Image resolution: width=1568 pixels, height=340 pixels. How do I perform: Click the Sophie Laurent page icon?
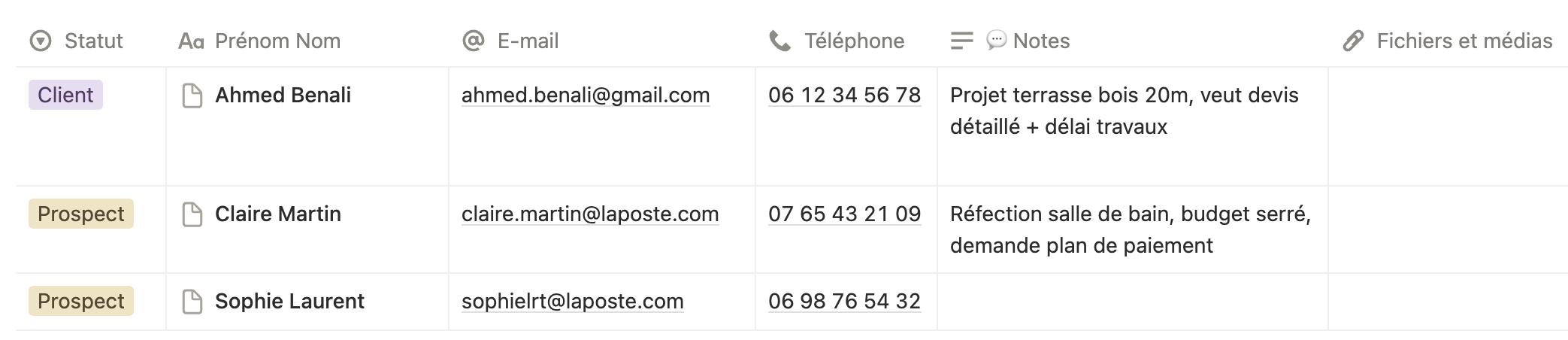(192, 302)
